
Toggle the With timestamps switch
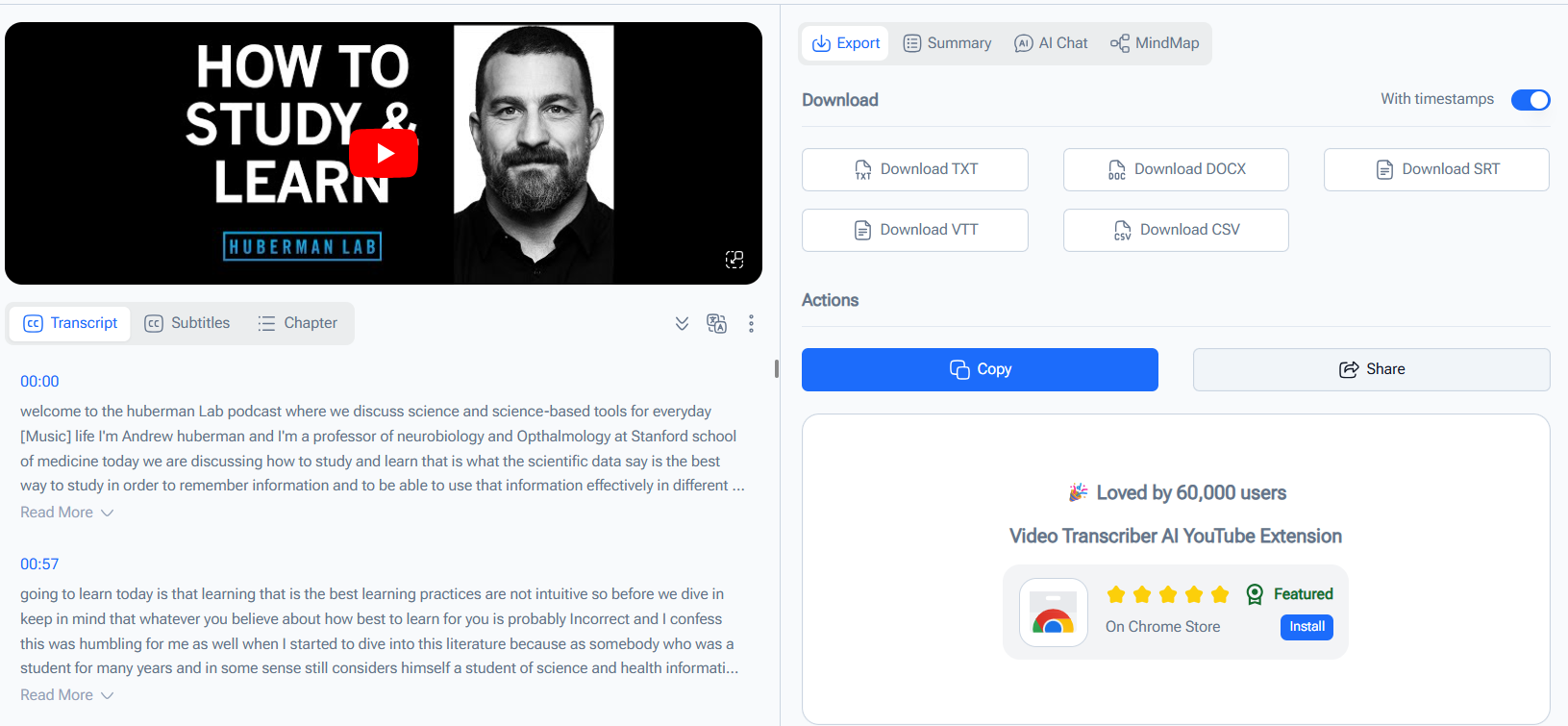pyautogui.click(x=1531, y=100)
